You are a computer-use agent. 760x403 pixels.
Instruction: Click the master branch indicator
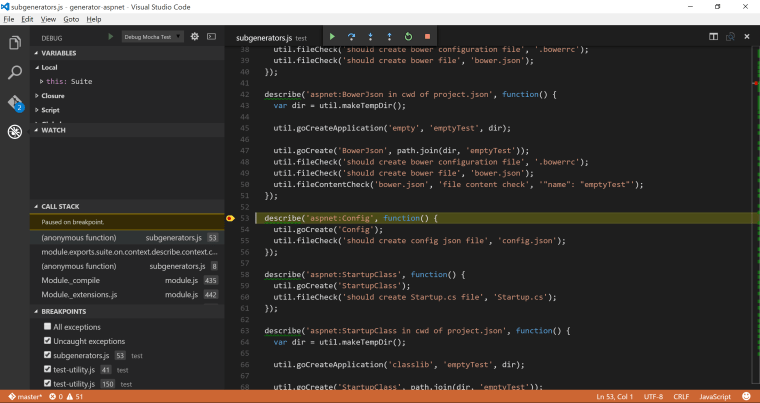click(25, 397)
